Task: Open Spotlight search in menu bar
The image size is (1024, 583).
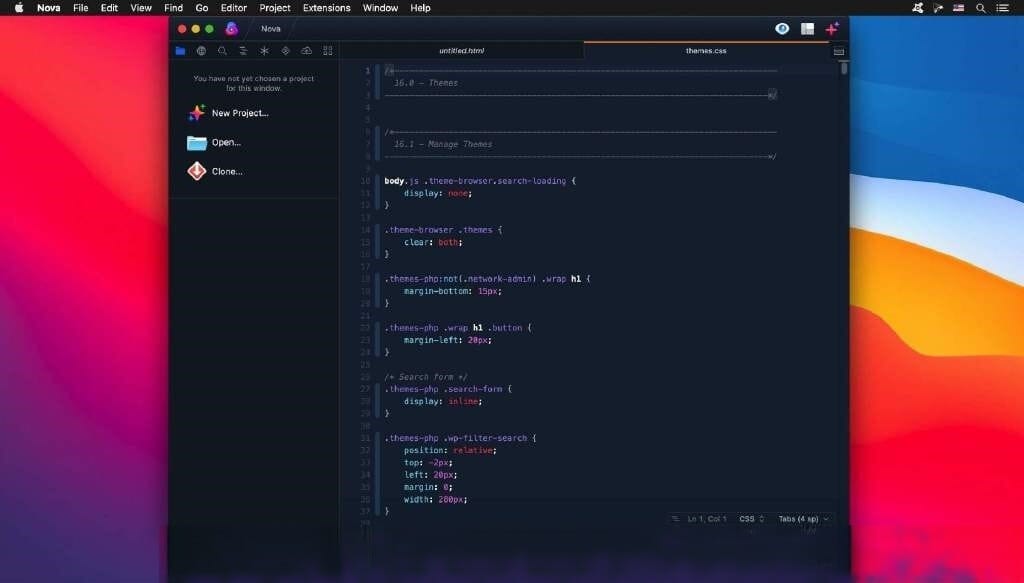Action: tap(980, 8)
